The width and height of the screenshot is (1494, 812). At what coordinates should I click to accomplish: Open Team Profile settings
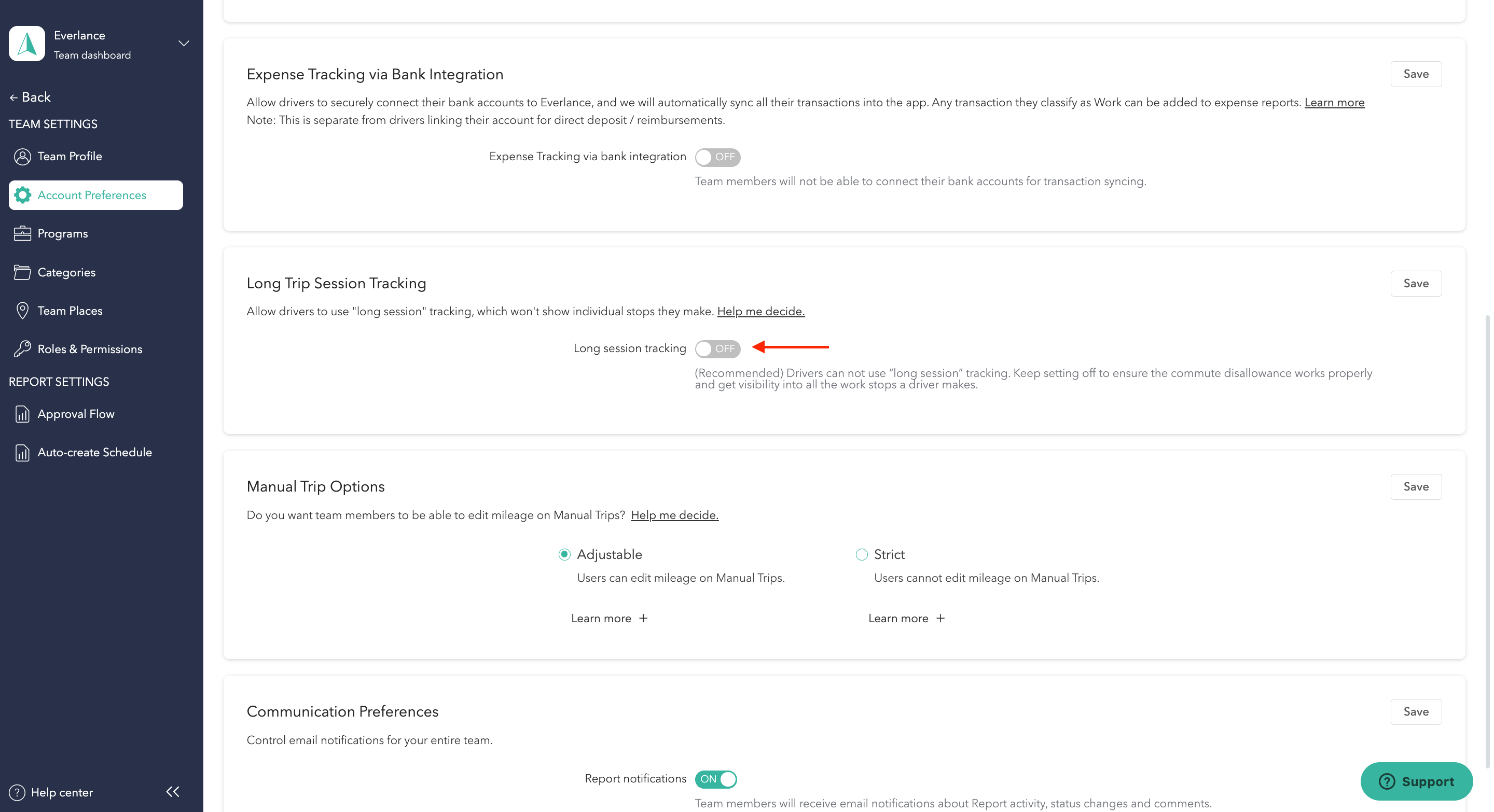[x=69, y=156]
